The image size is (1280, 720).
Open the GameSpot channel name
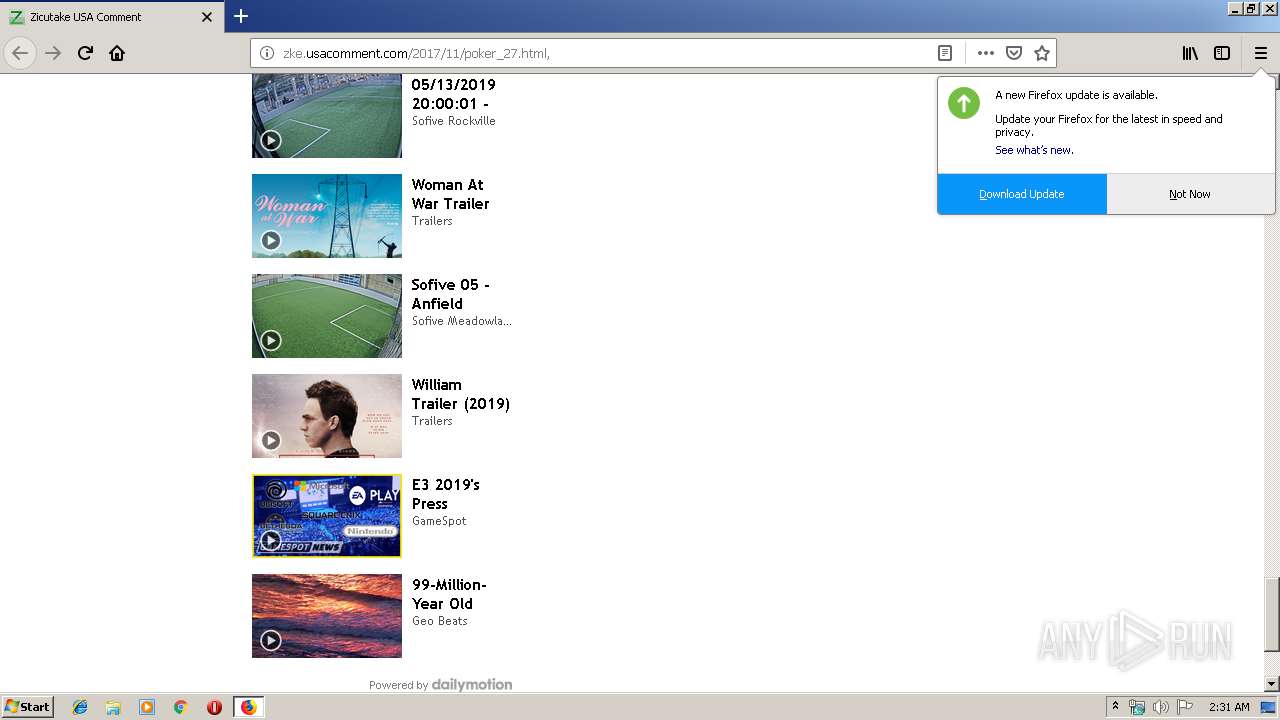439,521
